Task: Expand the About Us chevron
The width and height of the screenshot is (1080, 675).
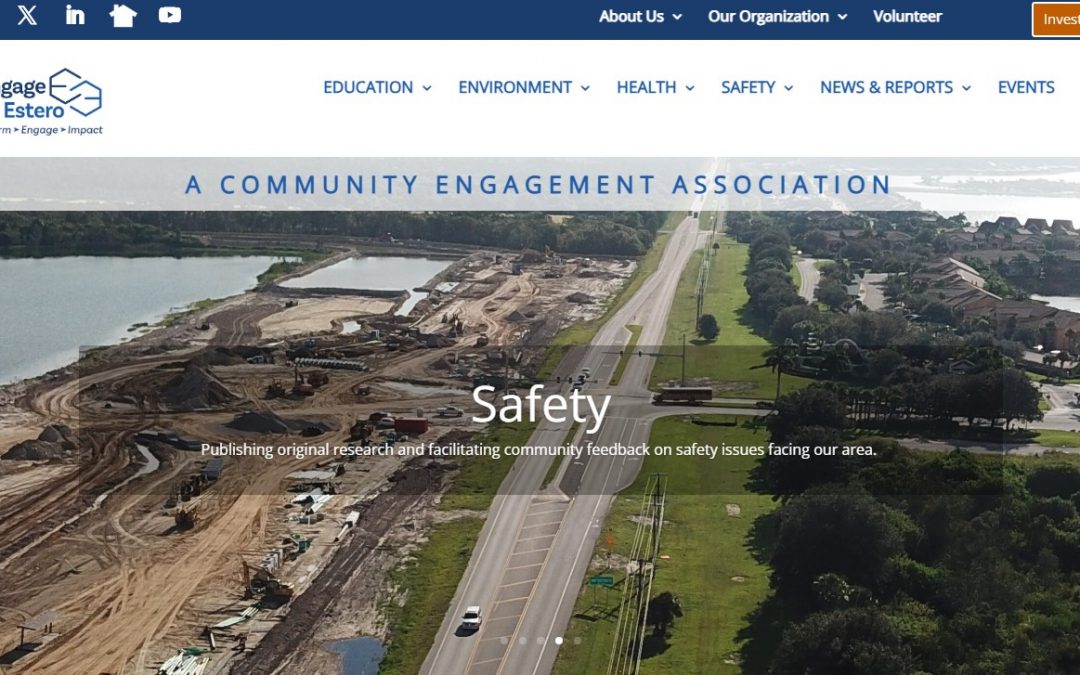Action: click(676, 17)
